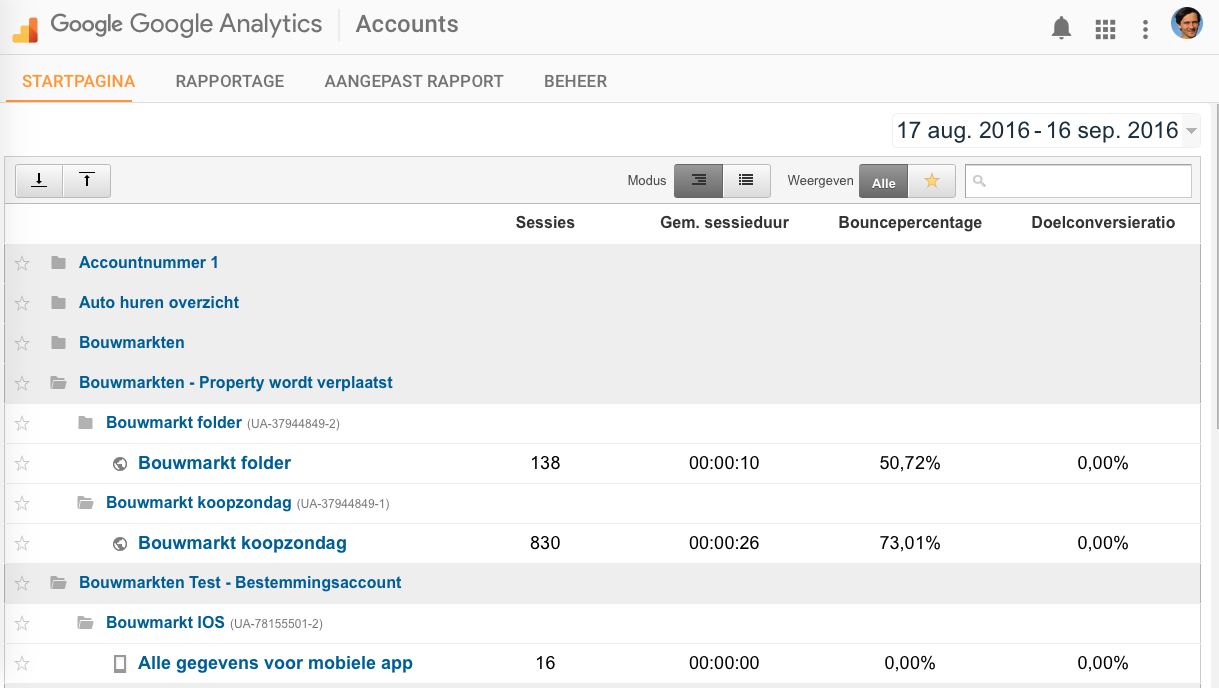Click the 00:00:10 session duration value
This screenshot has width=1219, height=688.
pos(724,463)
